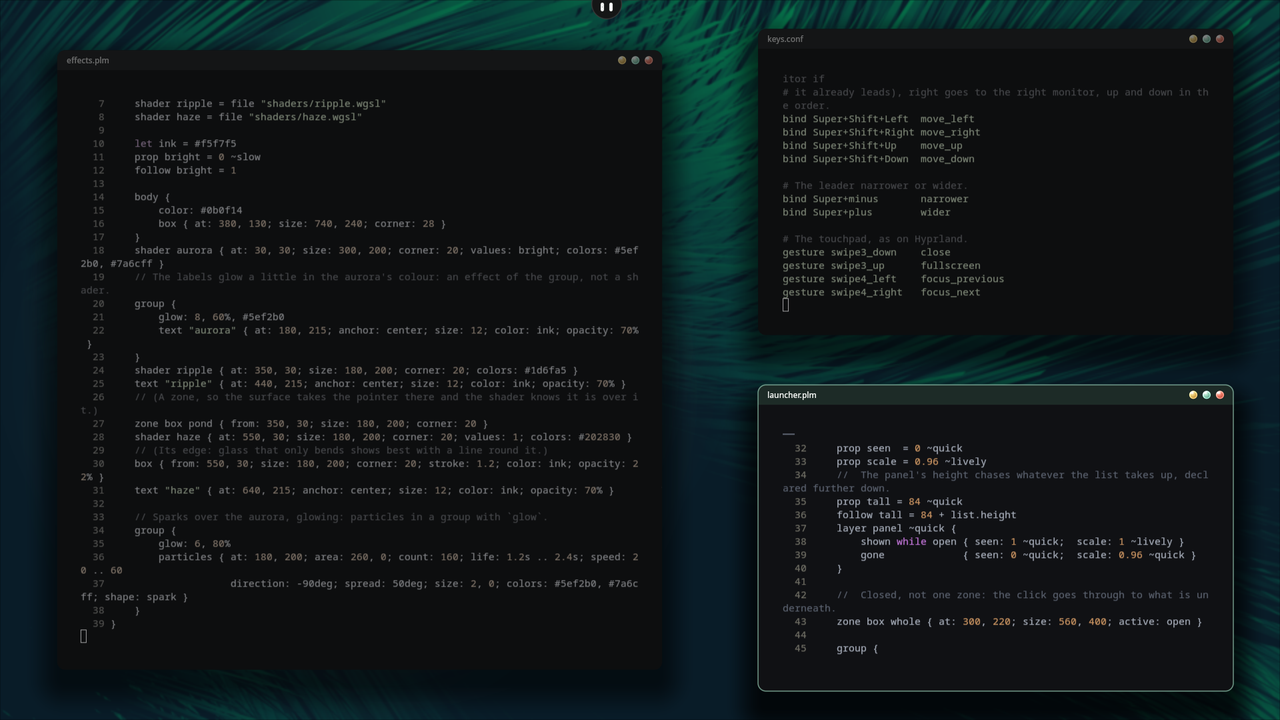
Task: Click the 'zone box whole' line in launcher.plm
Action: (1019, 622)
